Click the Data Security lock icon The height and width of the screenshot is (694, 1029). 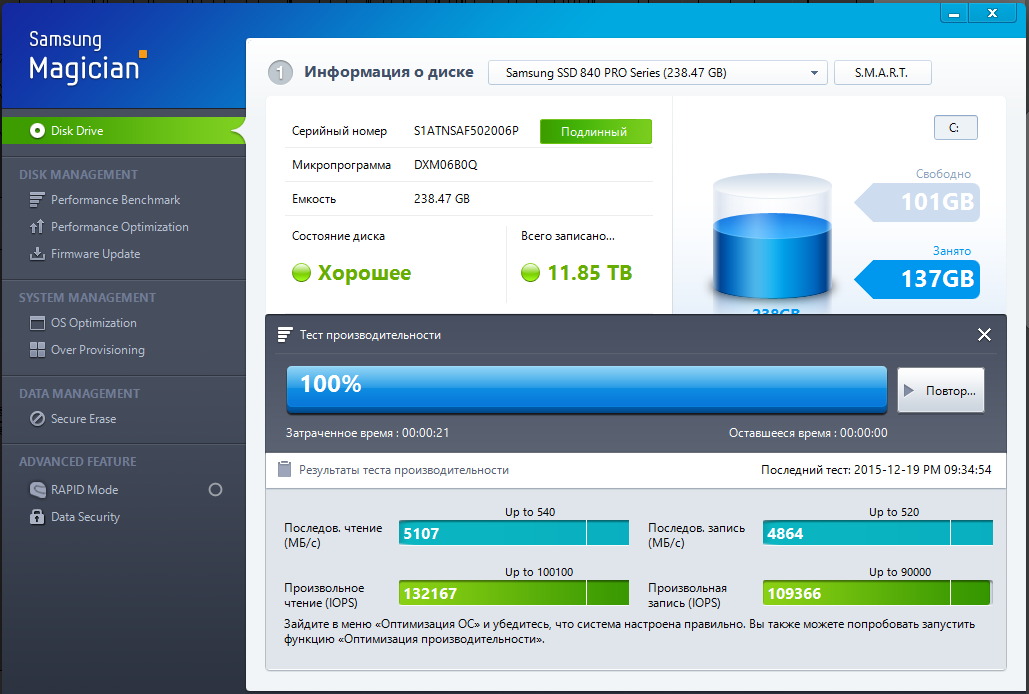37,516
